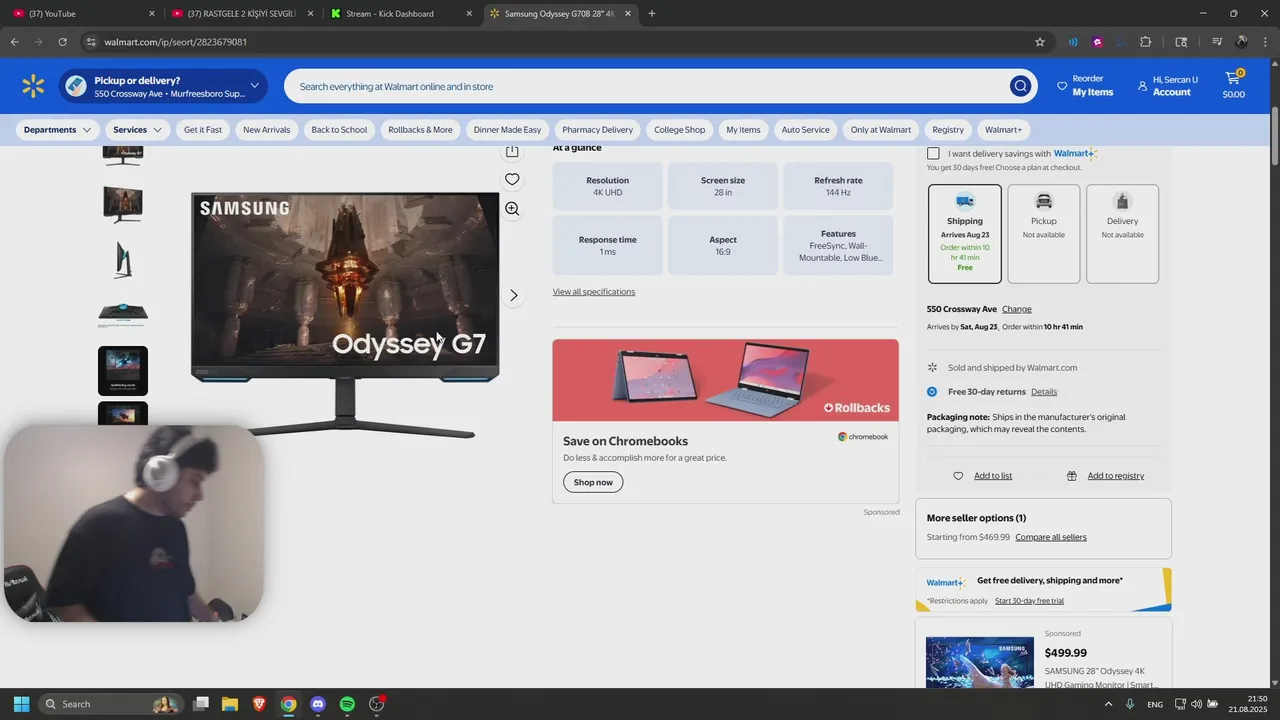Switch to the RASTGELE 2 KİŞİYİ tab
Image resolution: width=1280 pixels, height=720 pixels.
242,14
